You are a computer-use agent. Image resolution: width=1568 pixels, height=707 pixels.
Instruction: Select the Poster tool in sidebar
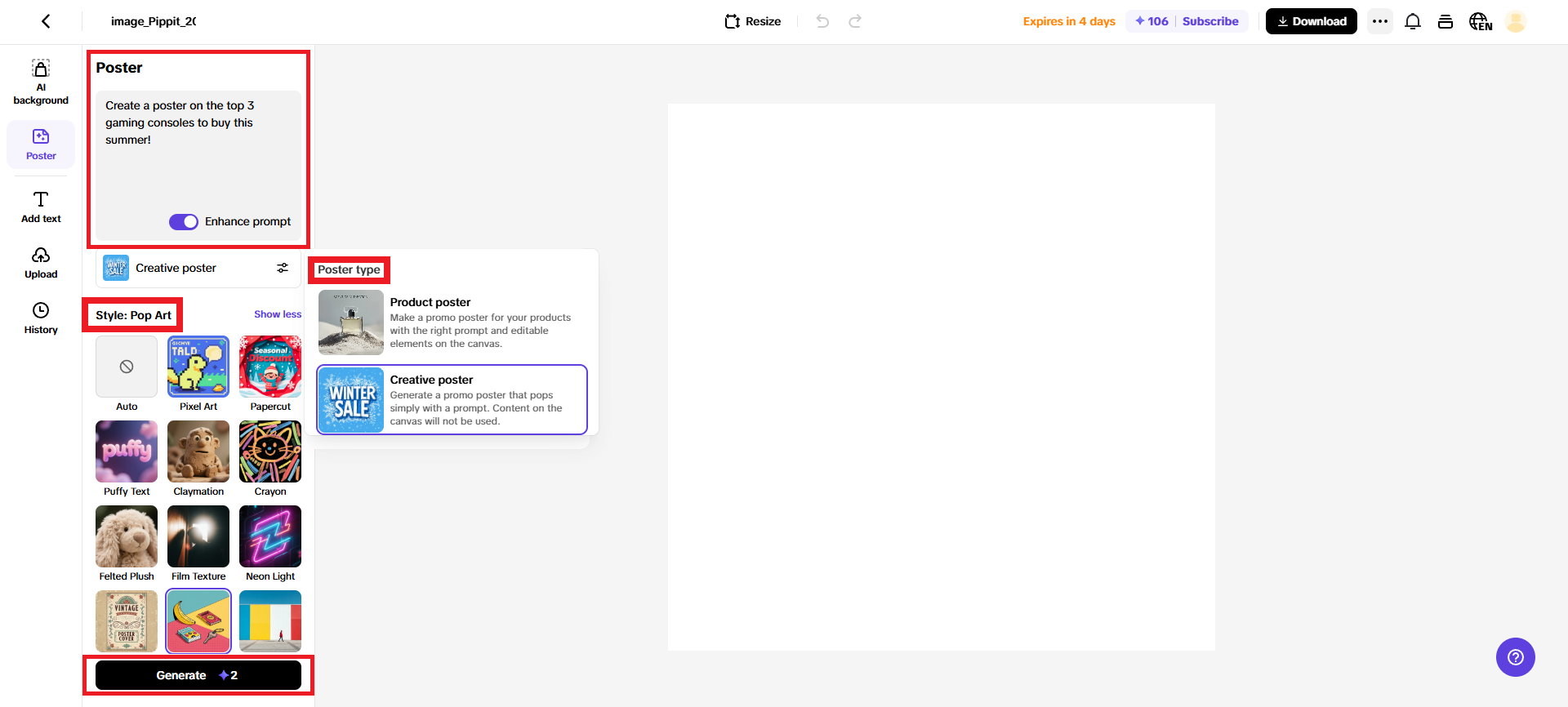click(41, 145)
